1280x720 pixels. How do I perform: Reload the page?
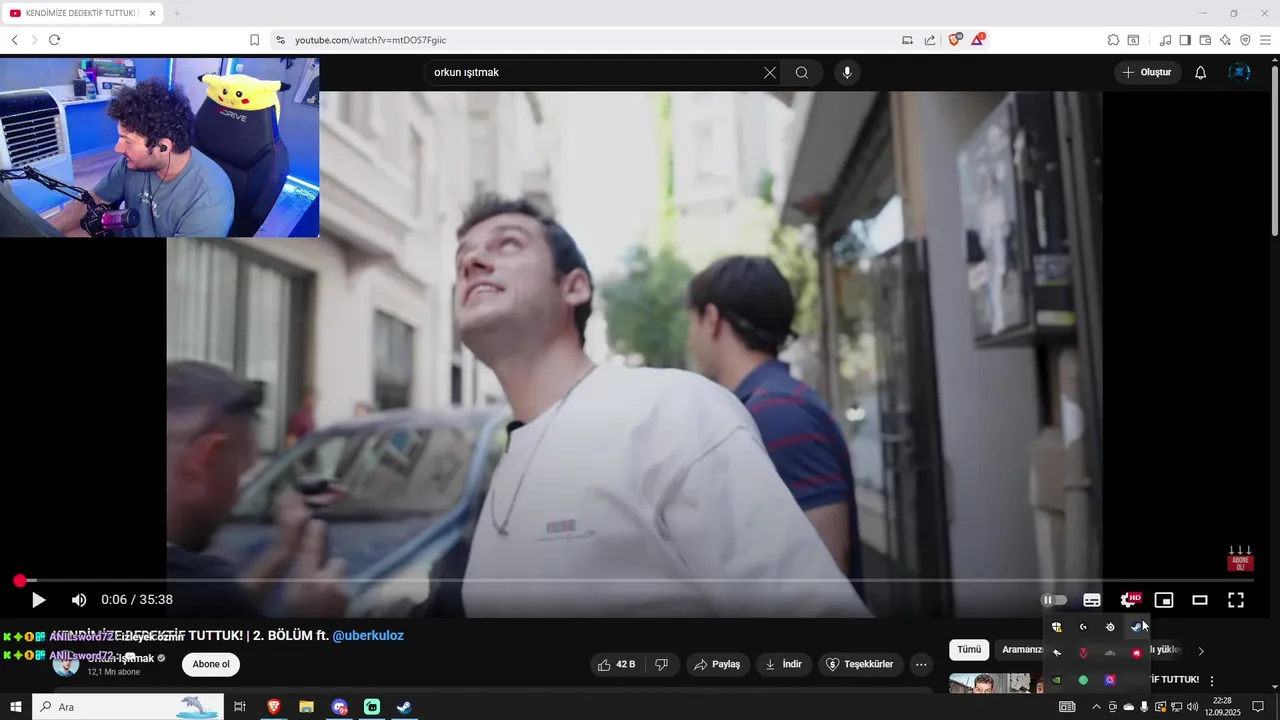(54, 40)
